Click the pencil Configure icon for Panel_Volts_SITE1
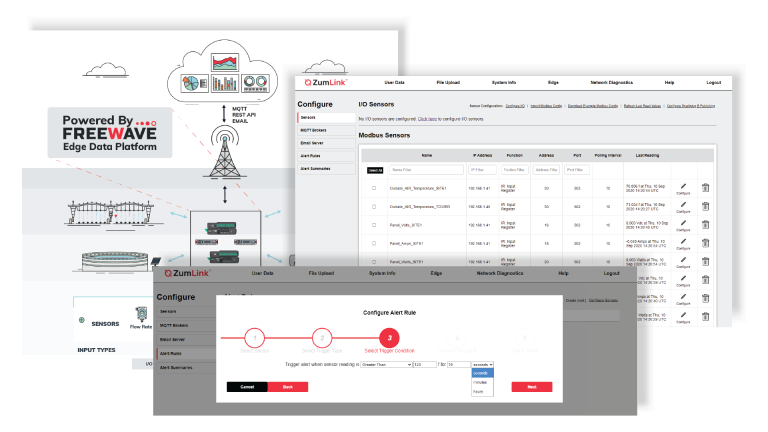 click(x=683, y=223)
